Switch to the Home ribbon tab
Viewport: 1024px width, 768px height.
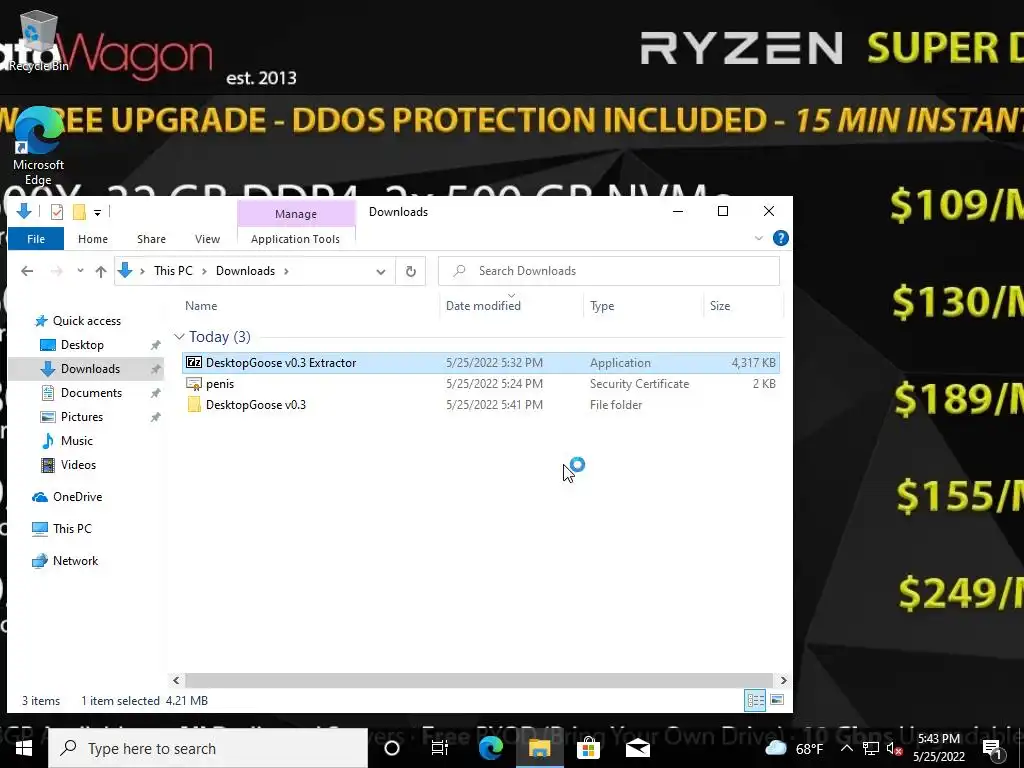[x=93, y=239]
